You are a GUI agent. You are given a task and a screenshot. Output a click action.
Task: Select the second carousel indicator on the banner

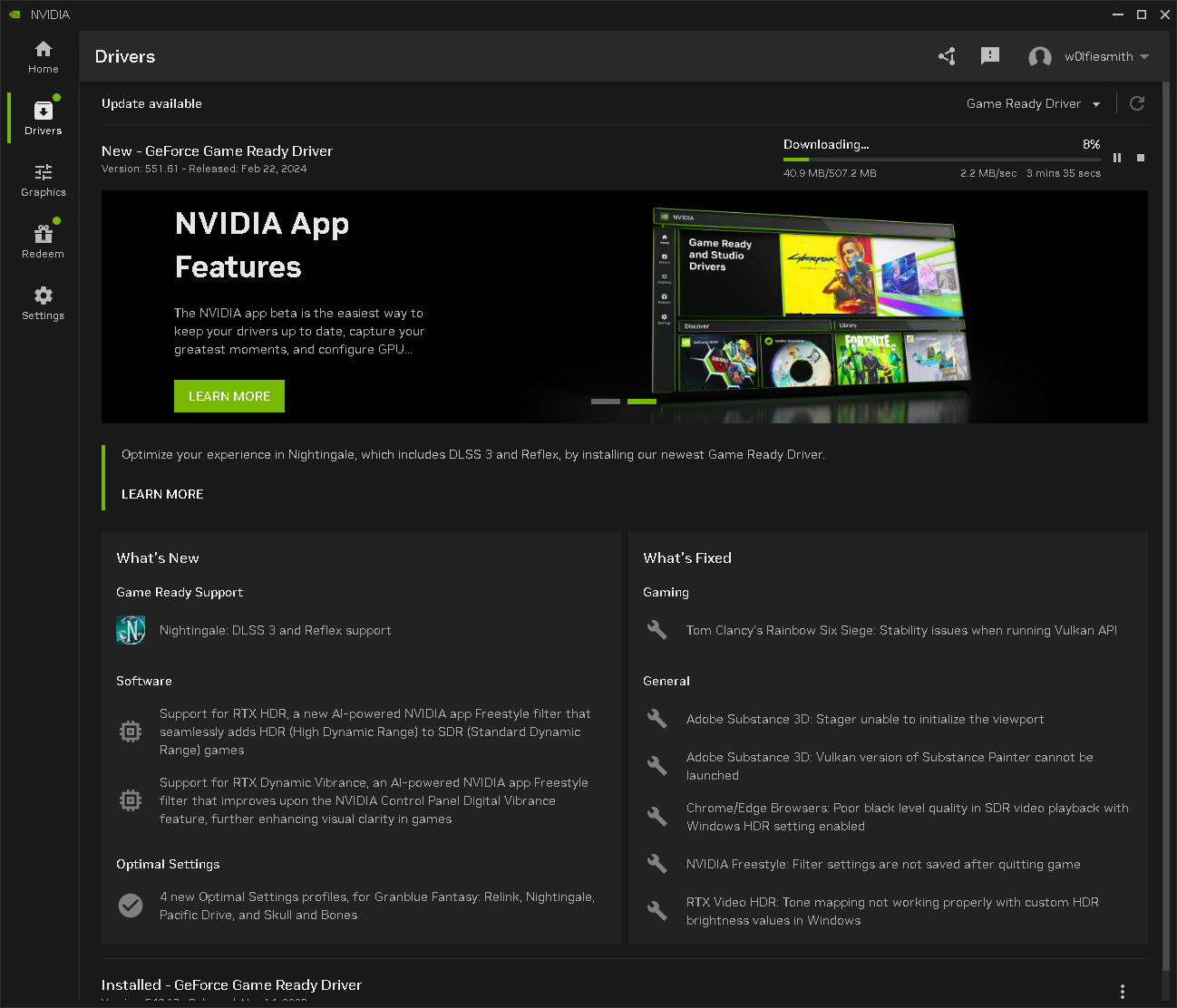pyautogui.click(x=642, y=401)
